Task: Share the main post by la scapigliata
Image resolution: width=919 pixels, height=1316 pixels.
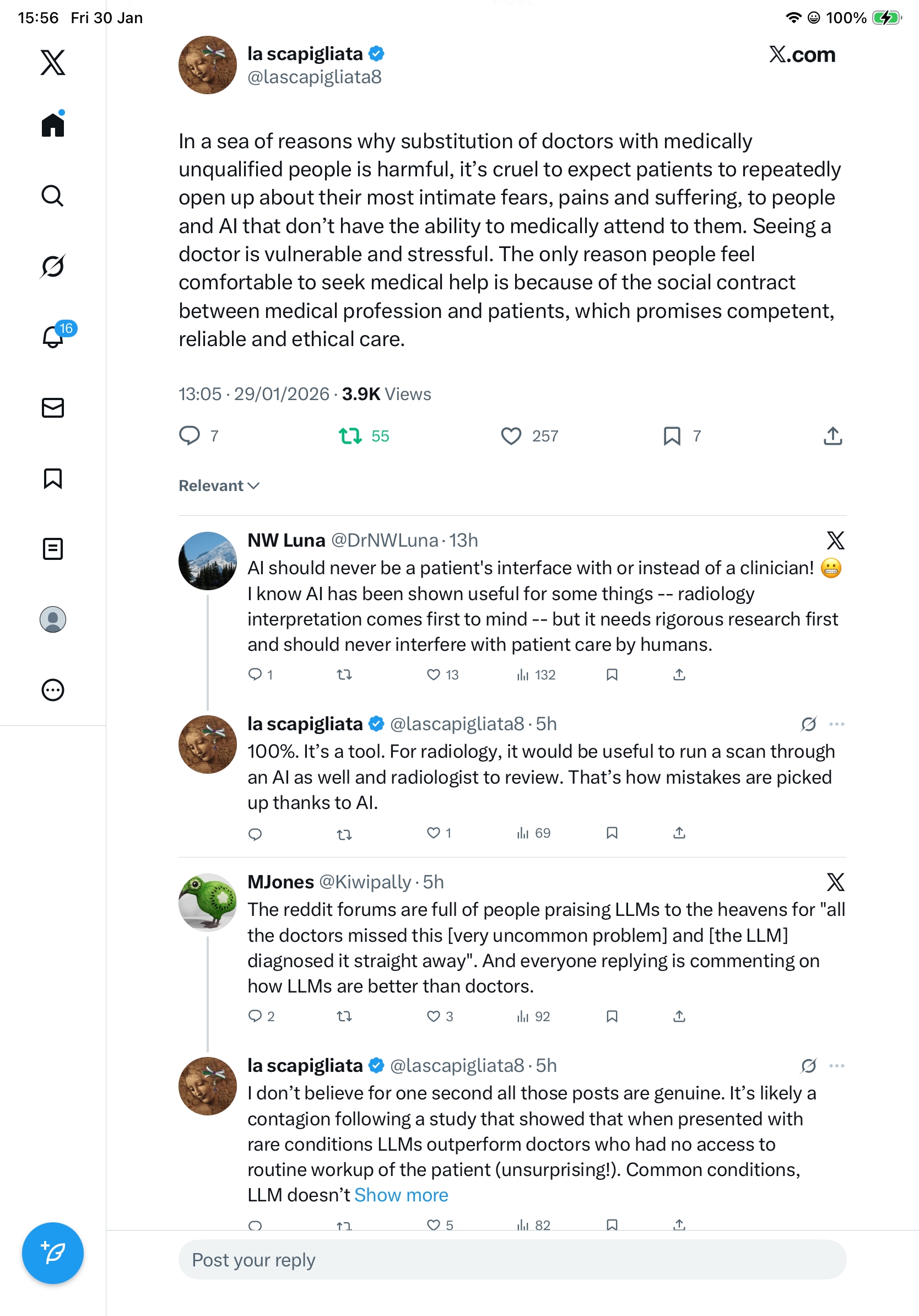Action: [832, 436]
